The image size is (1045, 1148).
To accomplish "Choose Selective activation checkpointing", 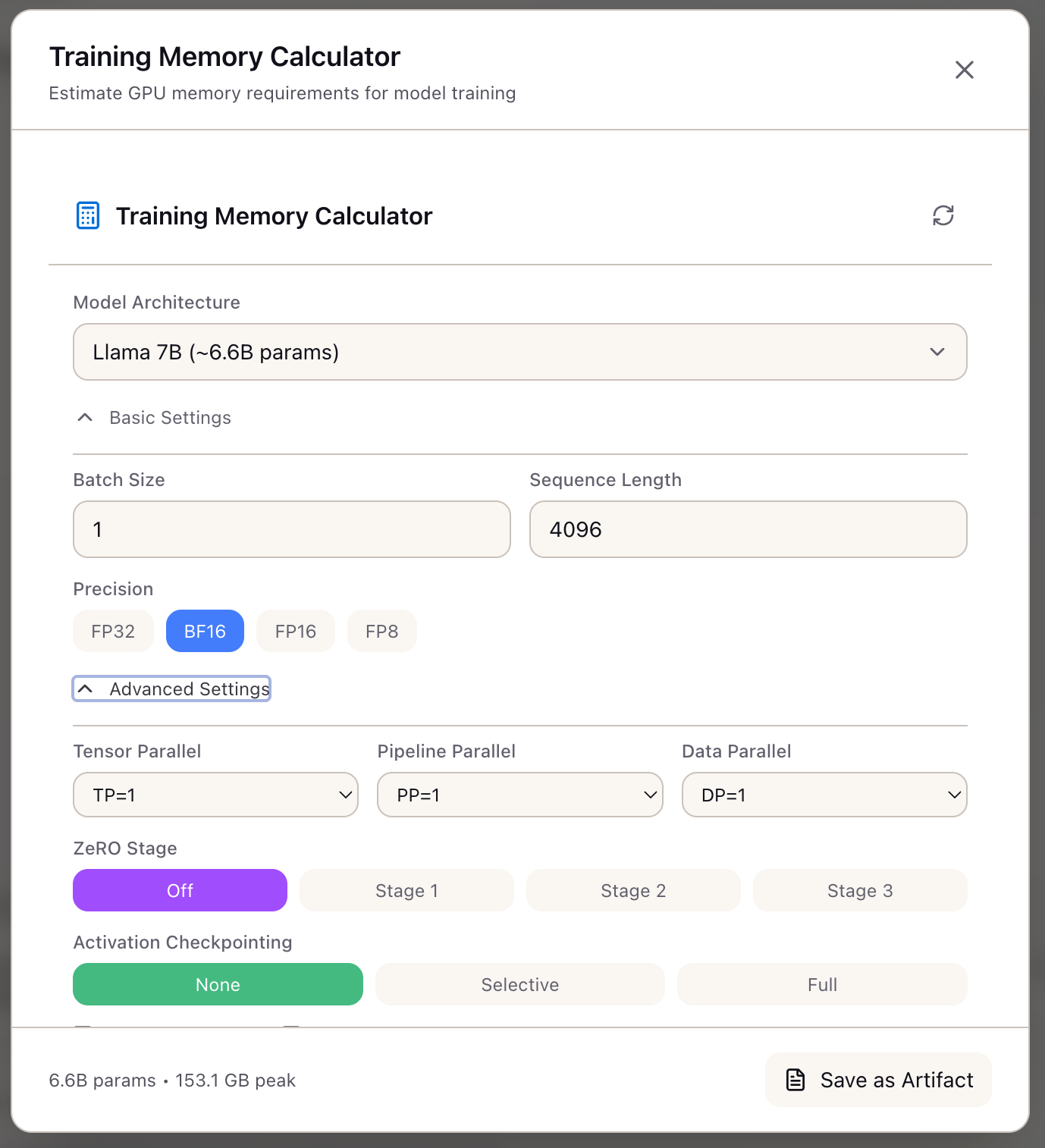I will click(x=519, y=984).
